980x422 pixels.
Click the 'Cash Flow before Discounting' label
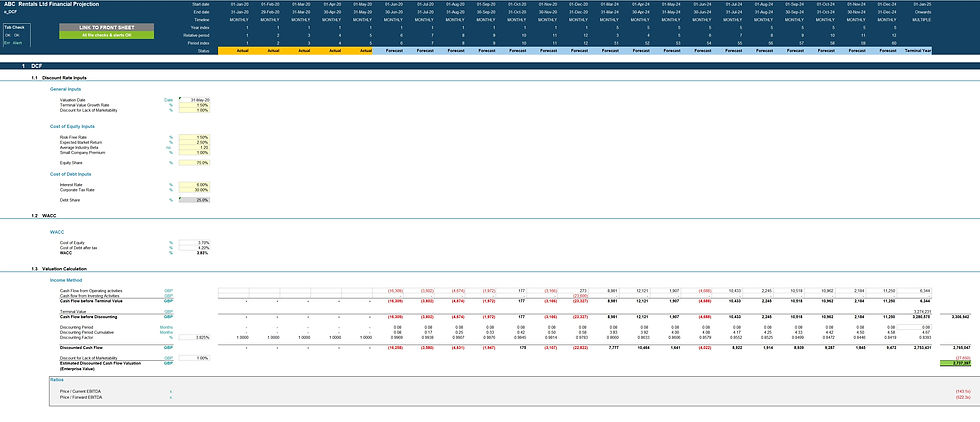pyautogui.click(x=89, y=317)
